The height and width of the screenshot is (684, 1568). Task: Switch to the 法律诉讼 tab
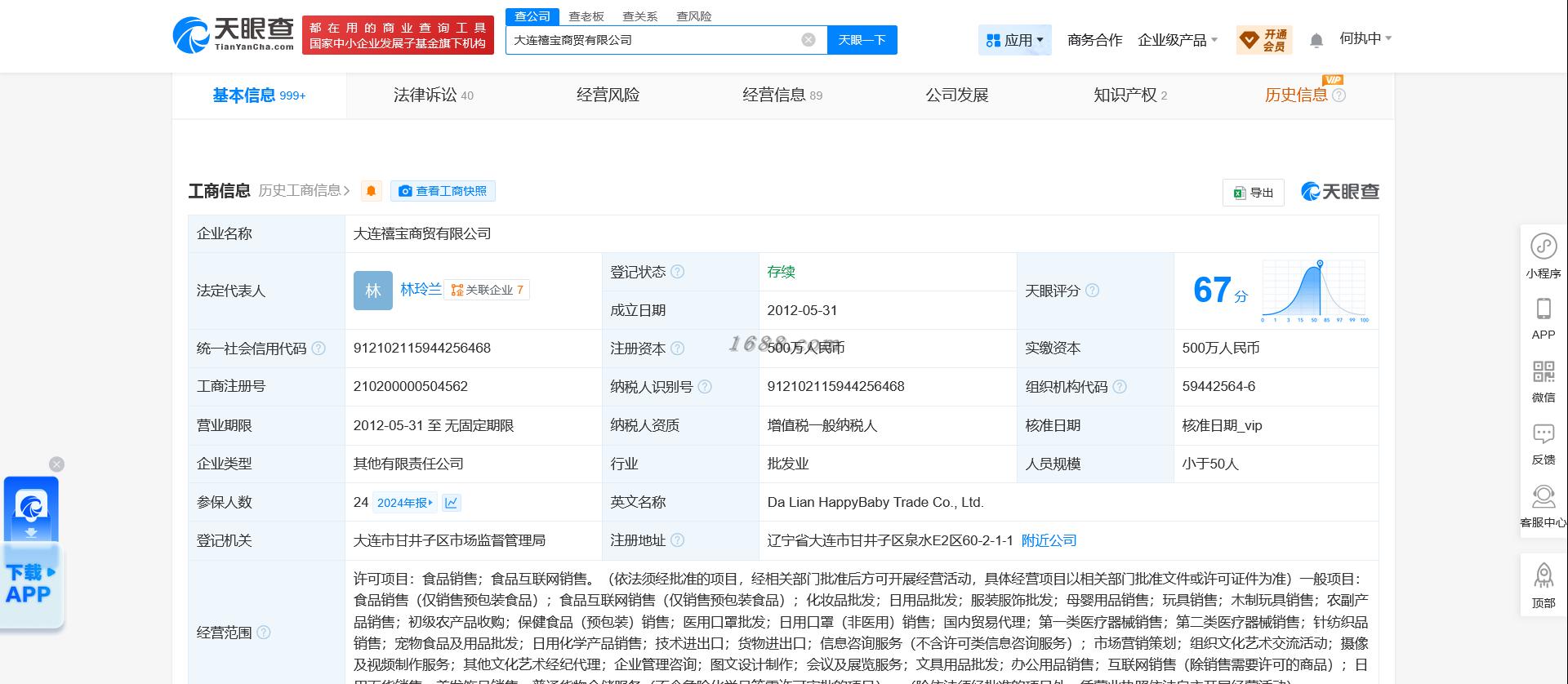[x=434, y=95]
